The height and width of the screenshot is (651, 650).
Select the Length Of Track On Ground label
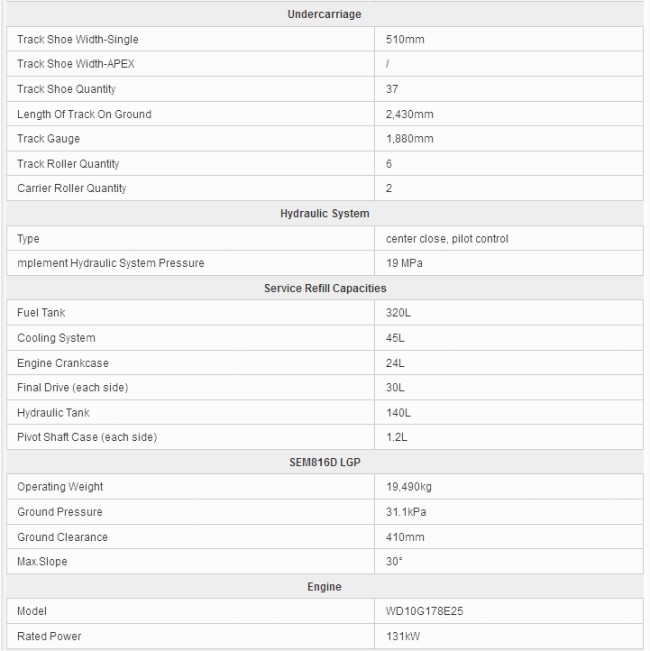[84, 114]
